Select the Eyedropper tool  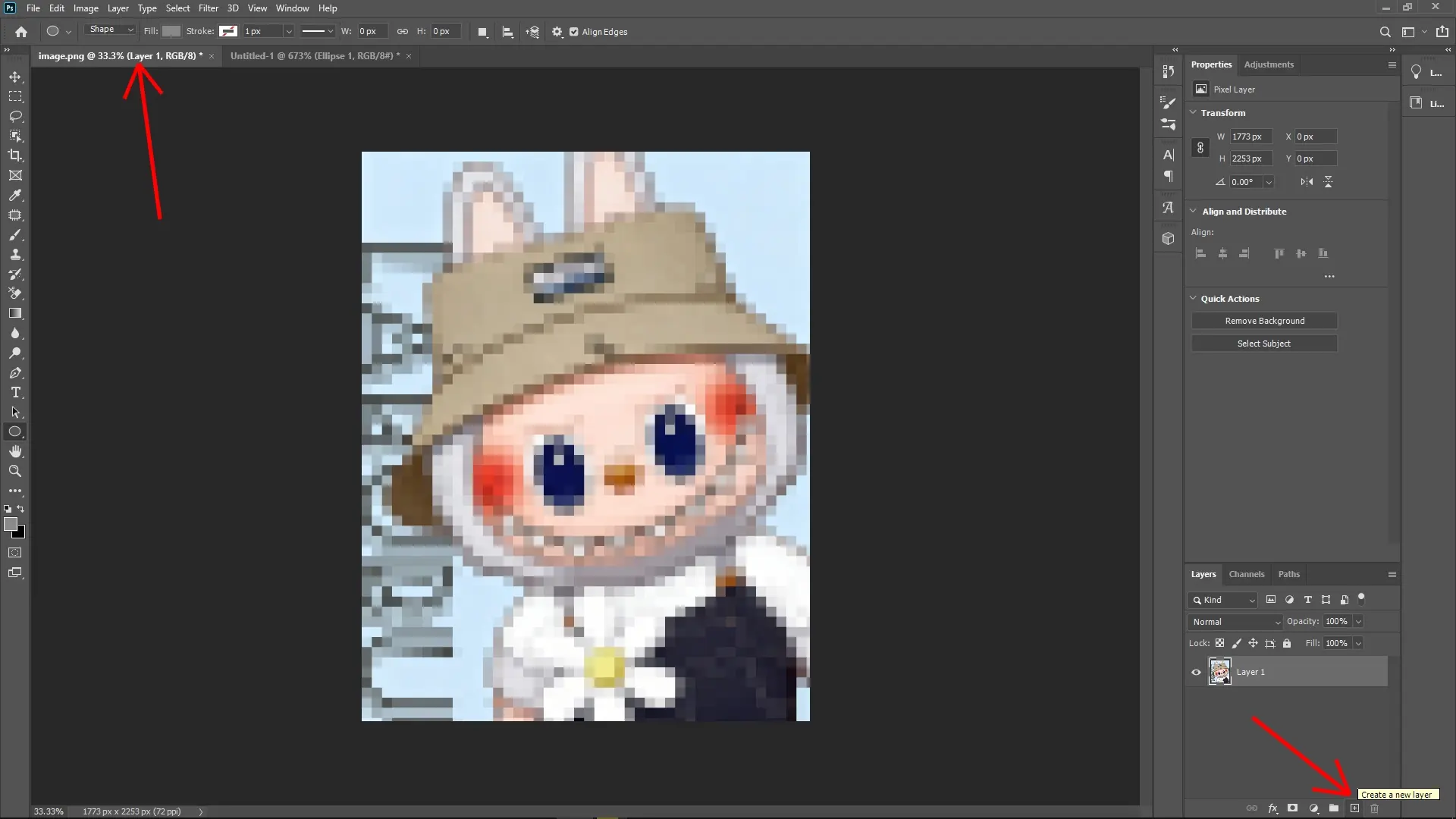click(x=15, y=196)
